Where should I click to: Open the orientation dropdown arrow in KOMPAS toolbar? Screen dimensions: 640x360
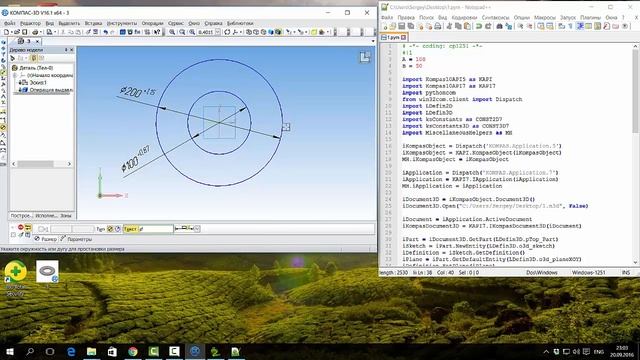point(241,32)
